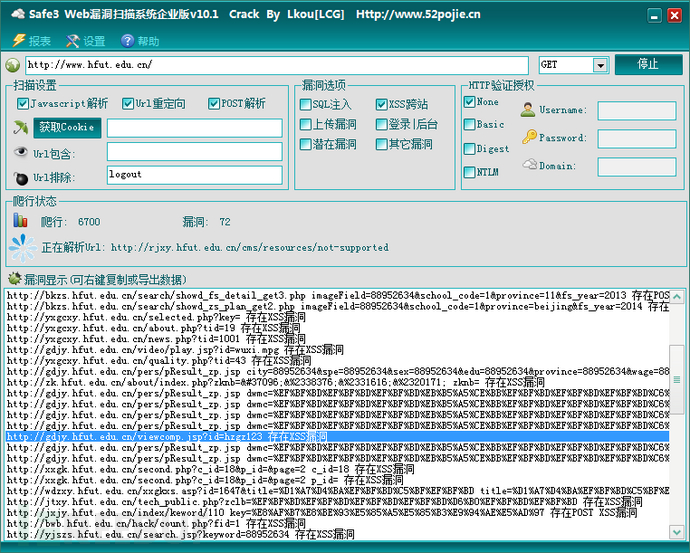Click the user avatar icon beside Username
690x553 pixels.
pyautogui.click(x=528, y=110)
